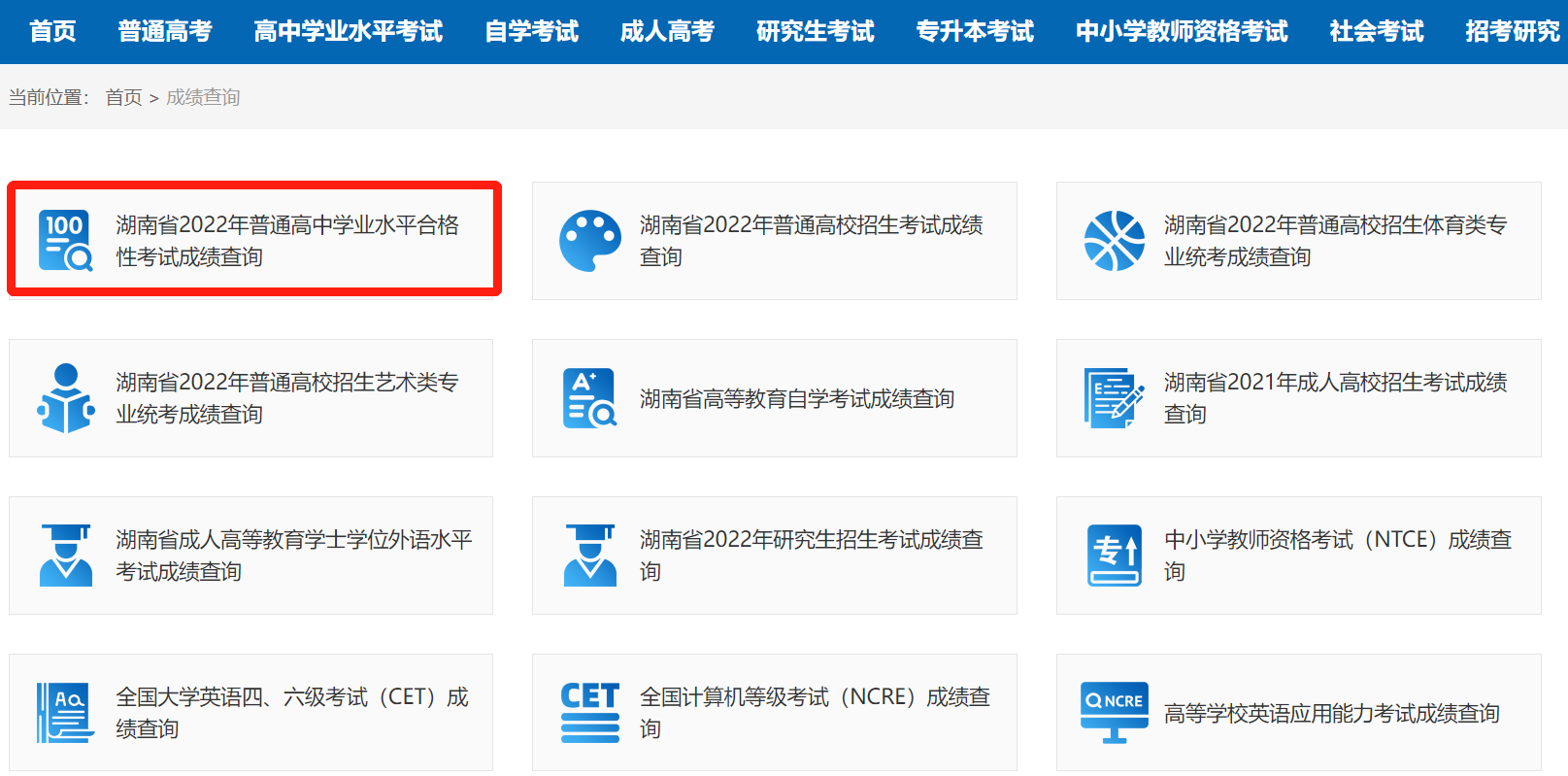Click the 专 icon for 教师资格考试
The width and height of the screenshot is (1568, 776).
(x=1114, y=555)
